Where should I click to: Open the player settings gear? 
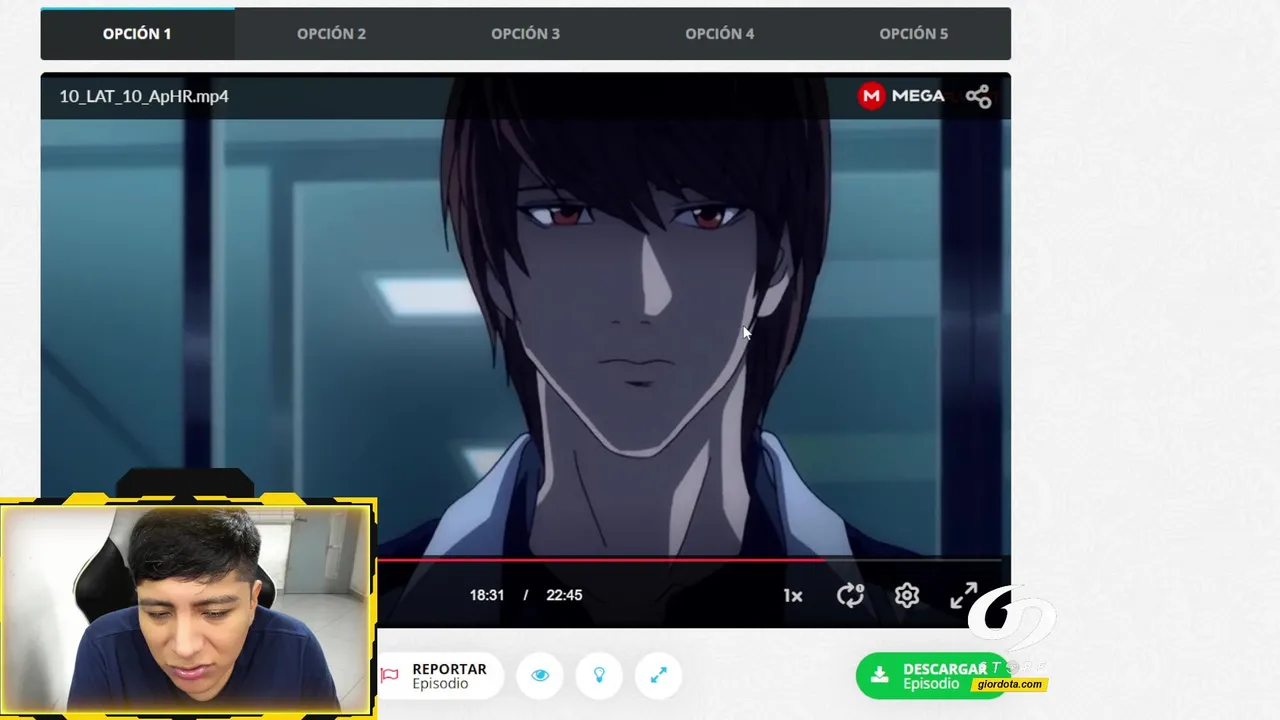click(x=907, y=595)
